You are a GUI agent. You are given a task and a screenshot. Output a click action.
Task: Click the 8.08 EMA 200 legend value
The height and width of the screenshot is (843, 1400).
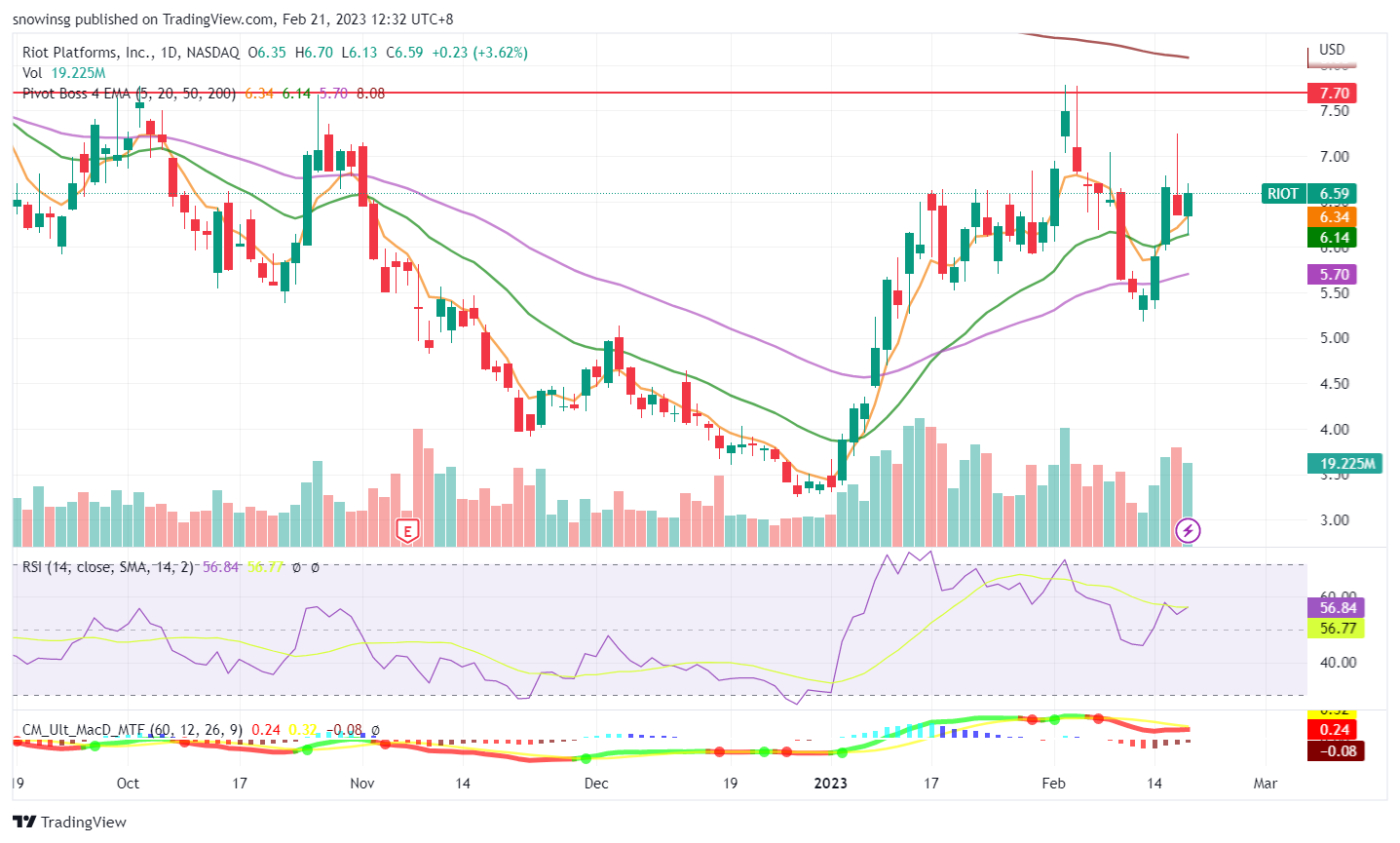370,94
